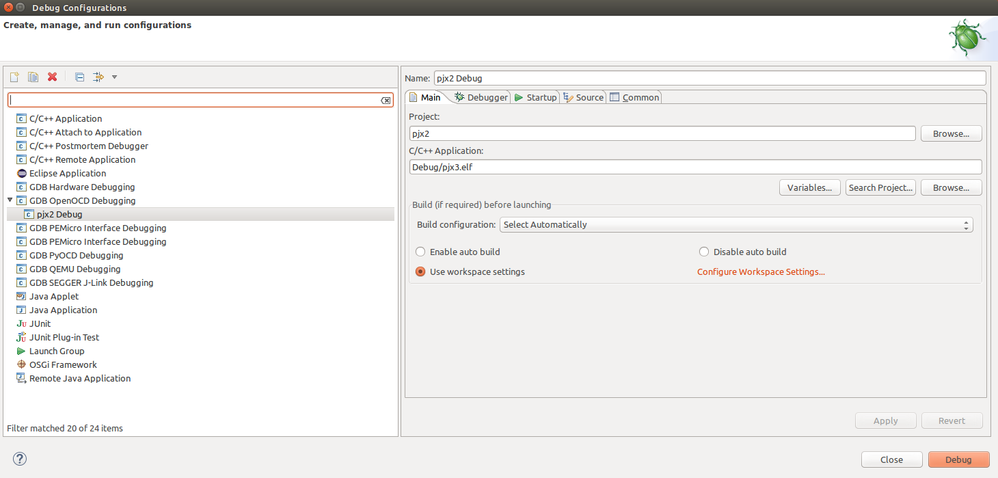Click the OSGi Framework icon
The height and width of the screenshot is (478, 998).
[21, 365]
